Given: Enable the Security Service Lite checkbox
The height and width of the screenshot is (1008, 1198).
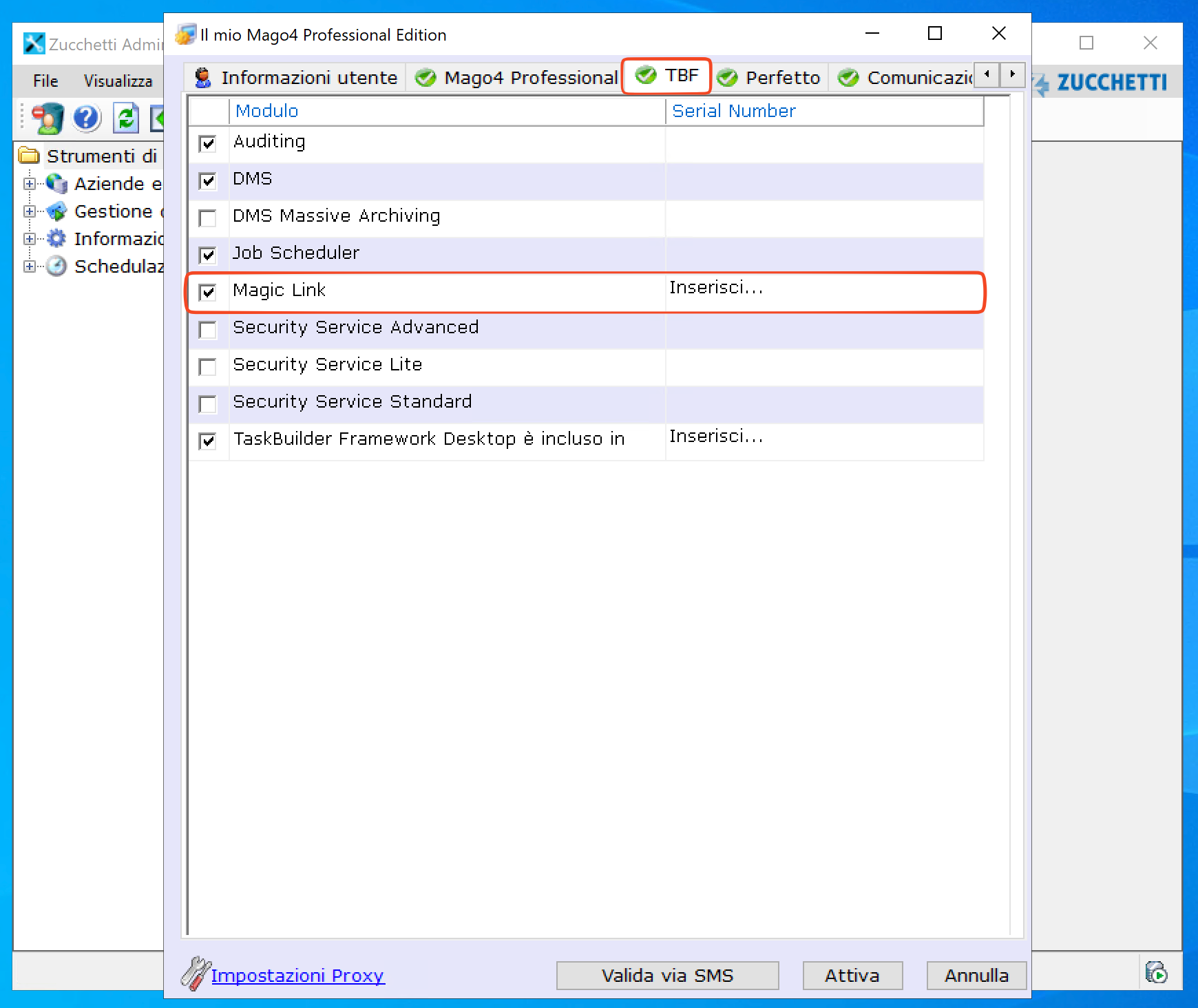Looking at the screenshot, I should pyautogui.click(x=207, y=367).
